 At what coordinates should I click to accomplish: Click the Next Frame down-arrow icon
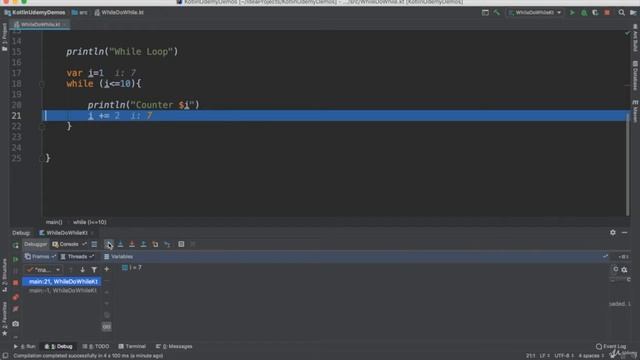click(82, 270)
